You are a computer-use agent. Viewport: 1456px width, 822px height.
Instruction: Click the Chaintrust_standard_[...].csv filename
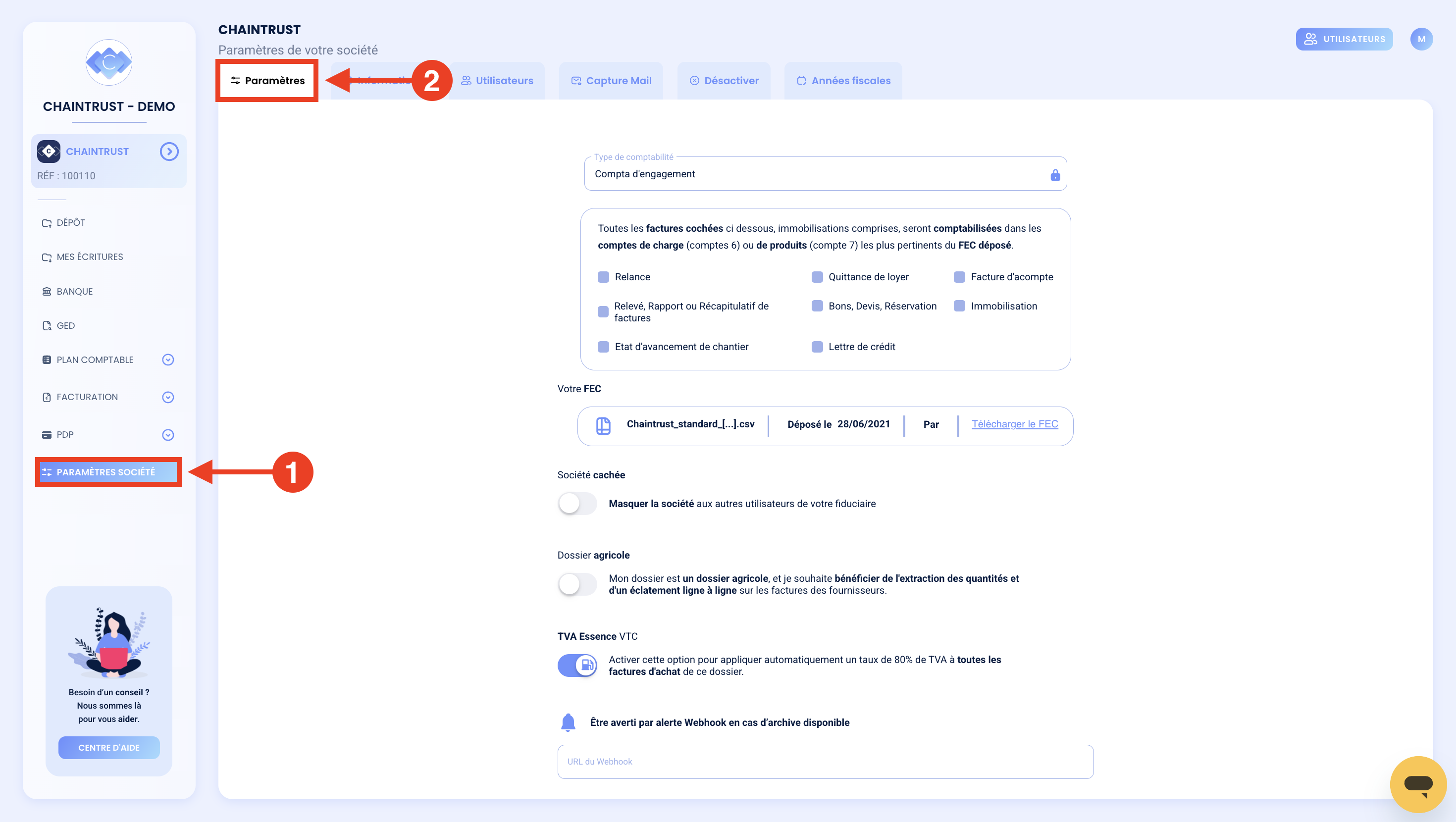tap(690, 424)
